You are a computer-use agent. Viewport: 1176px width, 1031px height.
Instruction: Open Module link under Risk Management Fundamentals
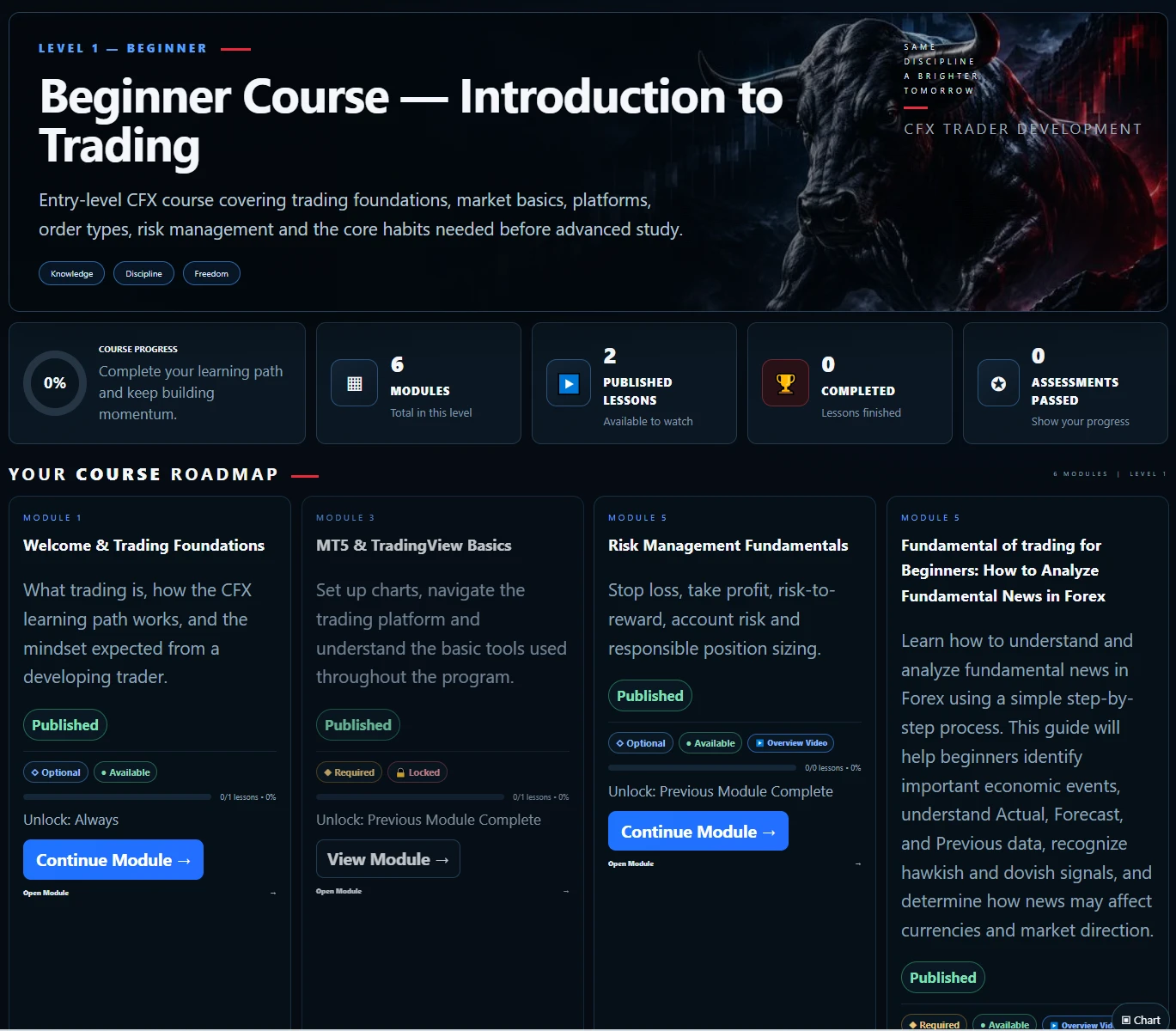point(631,864)
